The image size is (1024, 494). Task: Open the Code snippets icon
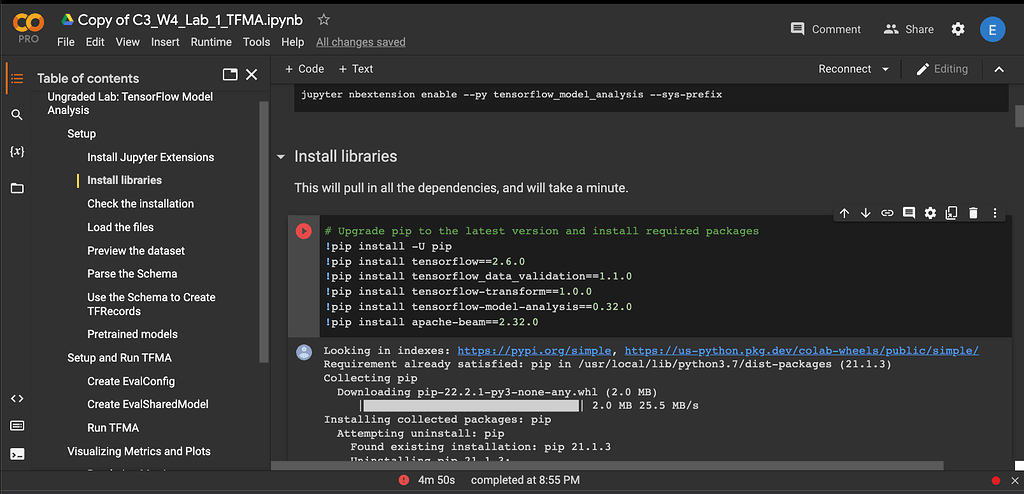click(x=17, y=398)
